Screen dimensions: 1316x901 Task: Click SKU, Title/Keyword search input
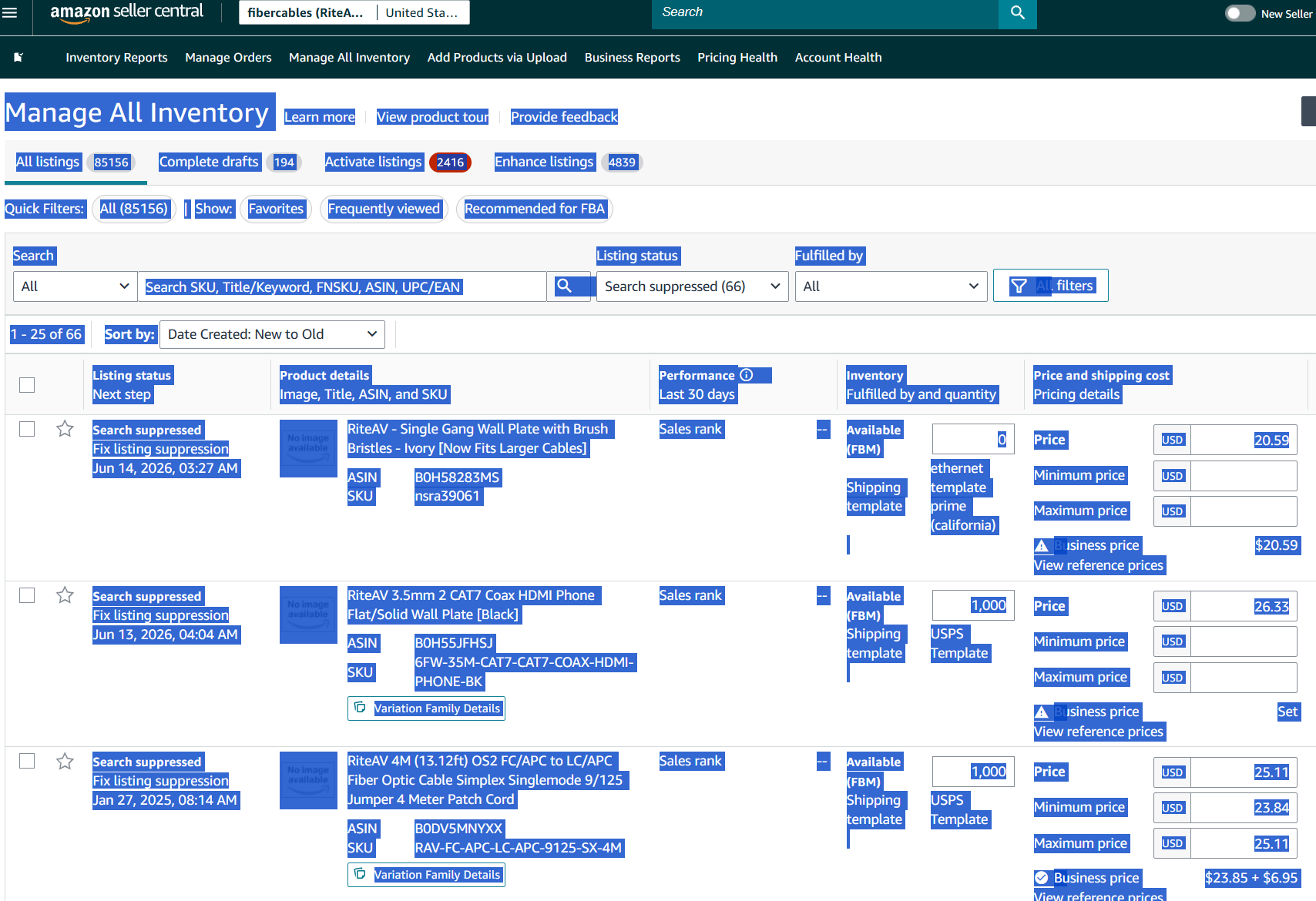coord(342,286)
